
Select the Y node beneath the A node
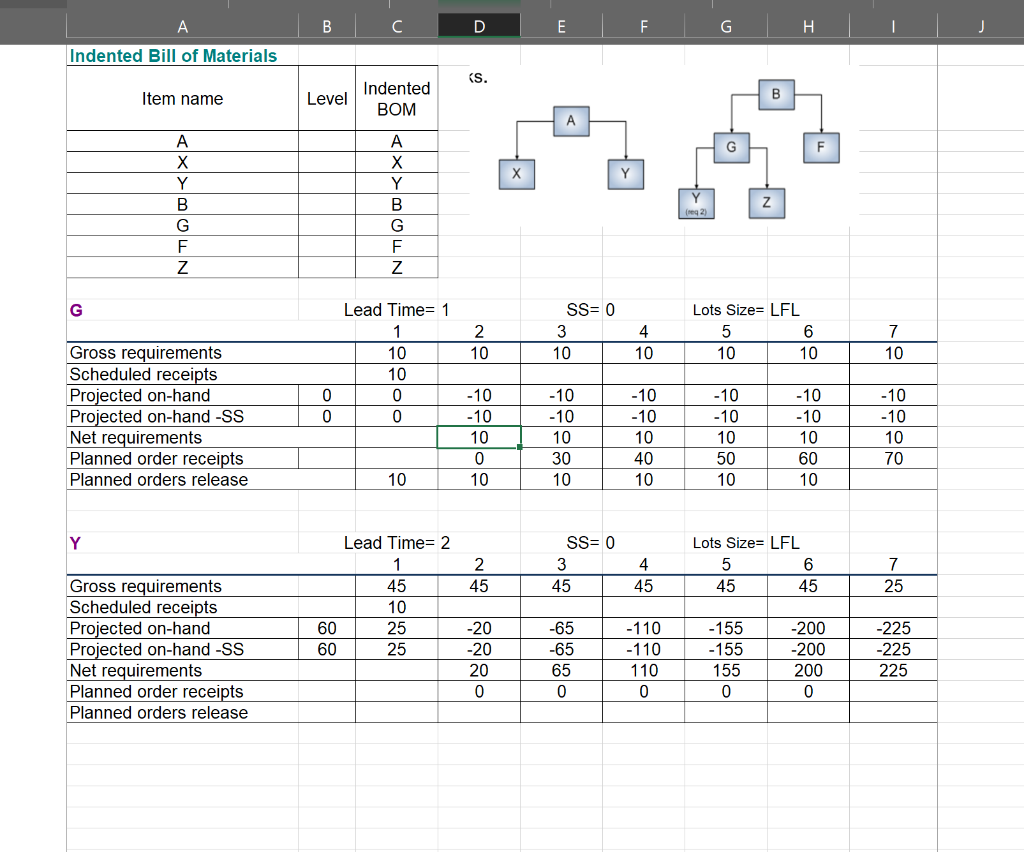(625, 174)
